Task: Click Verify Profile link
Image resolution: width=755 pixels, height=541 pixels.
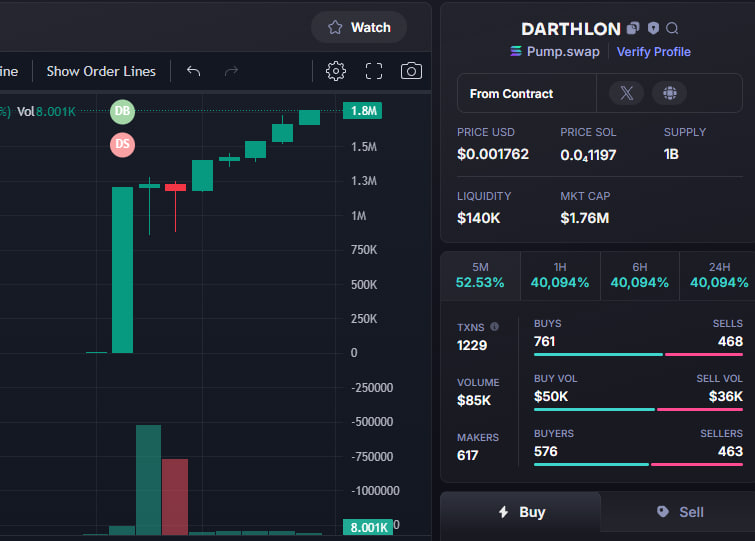Action: (x=653, y=52)
